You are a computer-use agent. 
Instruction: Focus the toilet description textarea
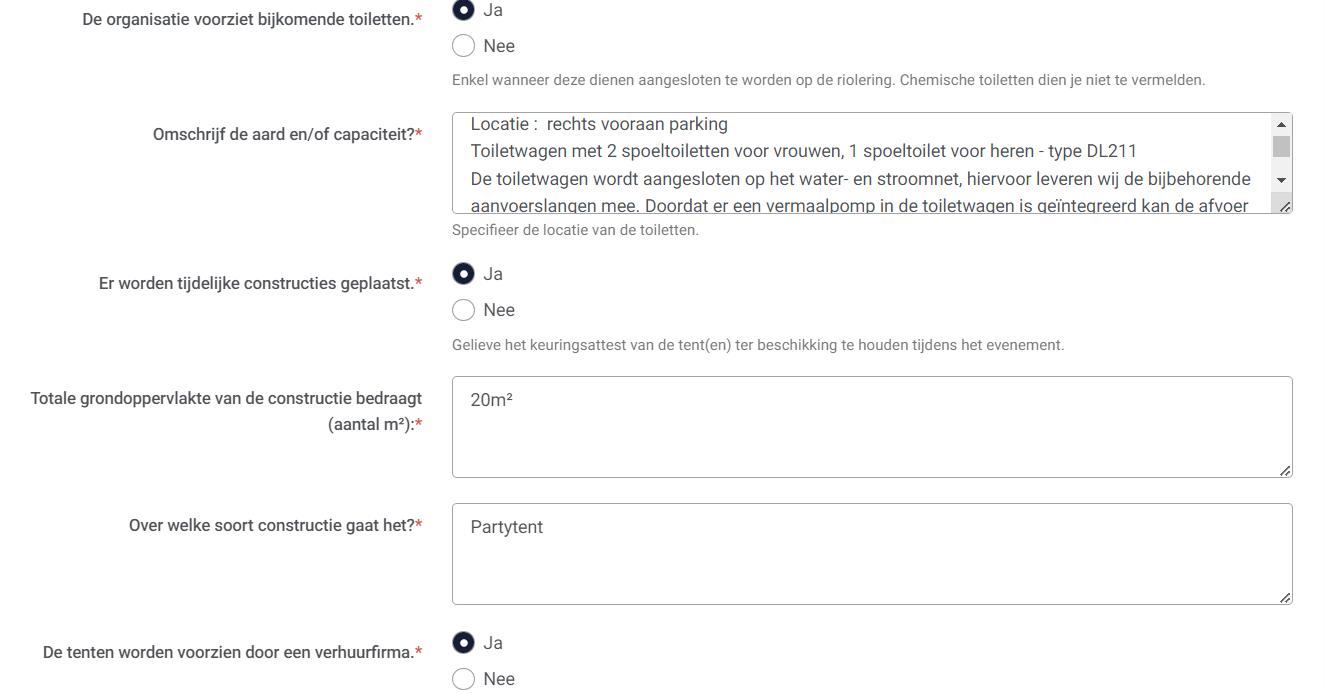[x=860, y=163]
